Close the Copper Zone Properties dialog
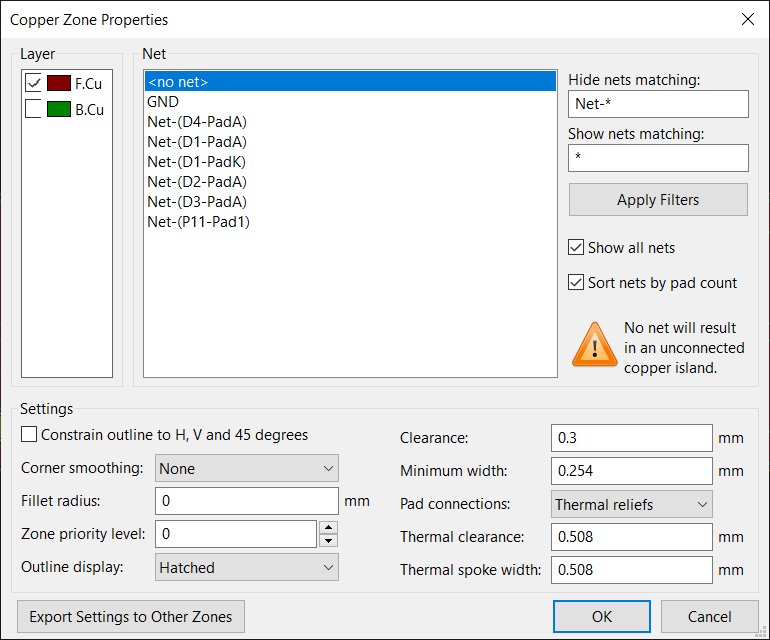The height and width of the screenshot is (640, 770). click(747, 19)
